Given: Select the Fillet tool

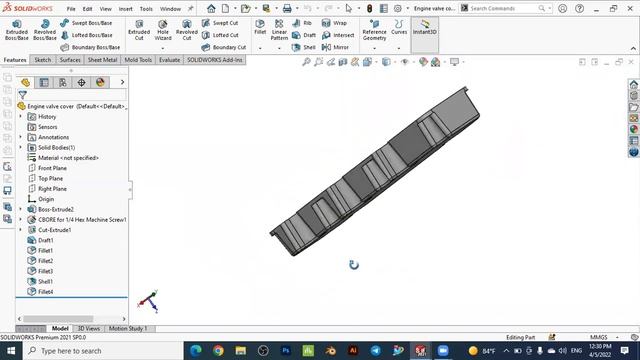Looking at the screenshot, I should coord(260,27).
